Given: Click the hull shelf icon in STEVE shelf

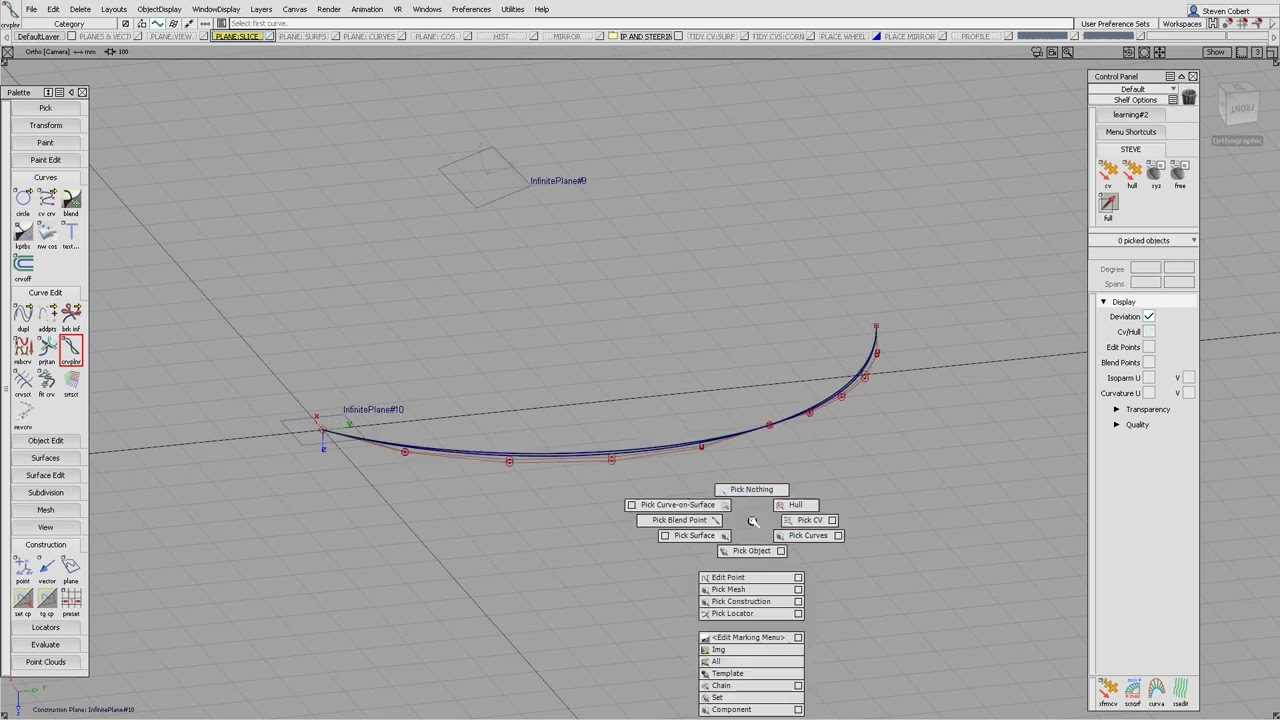Looking at the screenshot, I should click(1132, 172).
